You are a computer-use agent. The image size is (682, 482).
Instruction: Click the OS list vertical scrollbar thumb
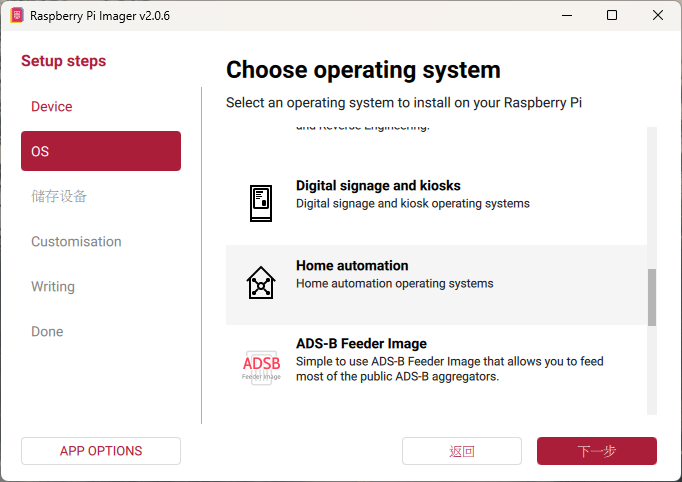(652, 297)
